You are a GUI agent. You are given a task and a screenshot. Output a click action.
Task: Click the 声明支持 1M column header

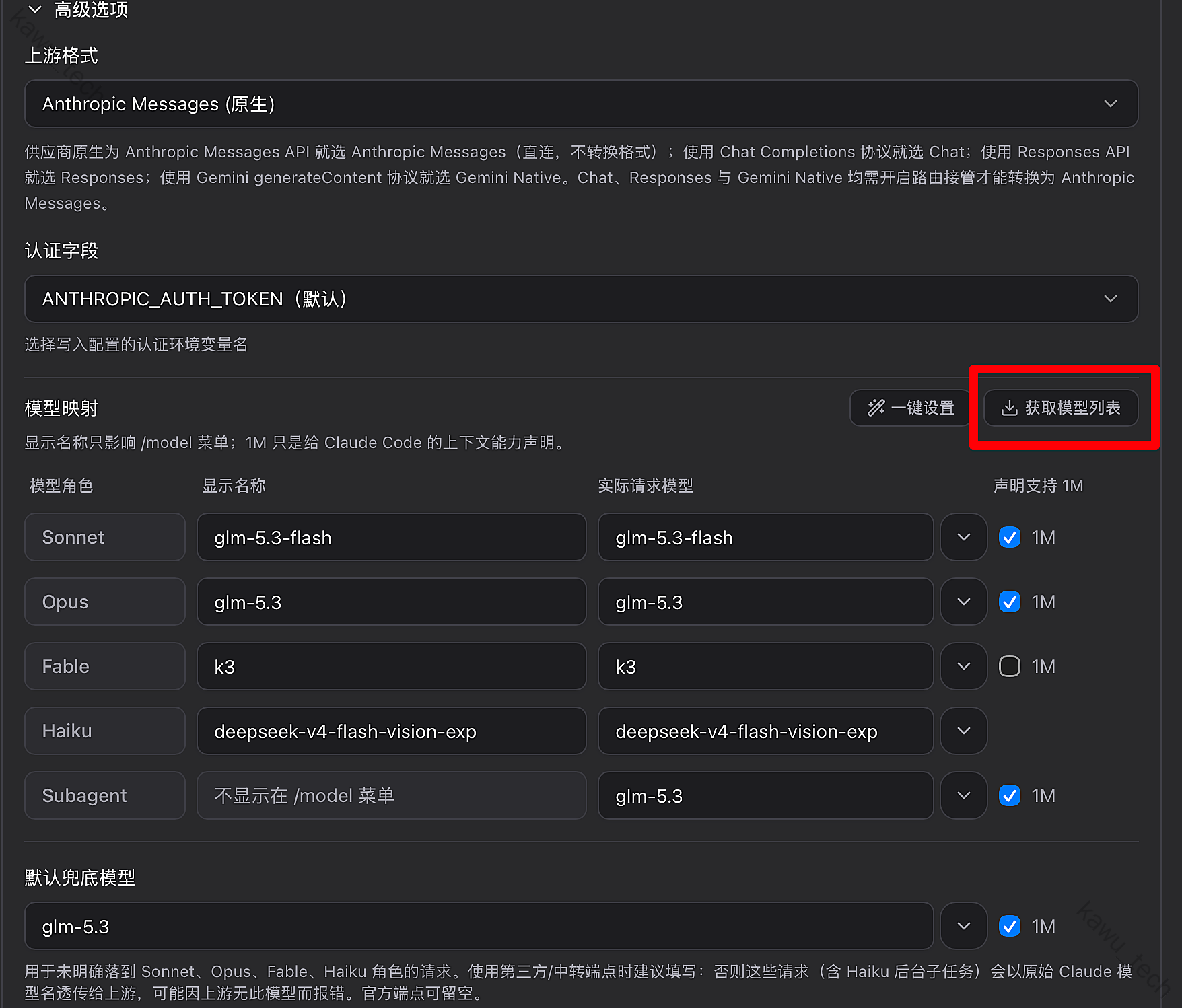point(1038,486)
